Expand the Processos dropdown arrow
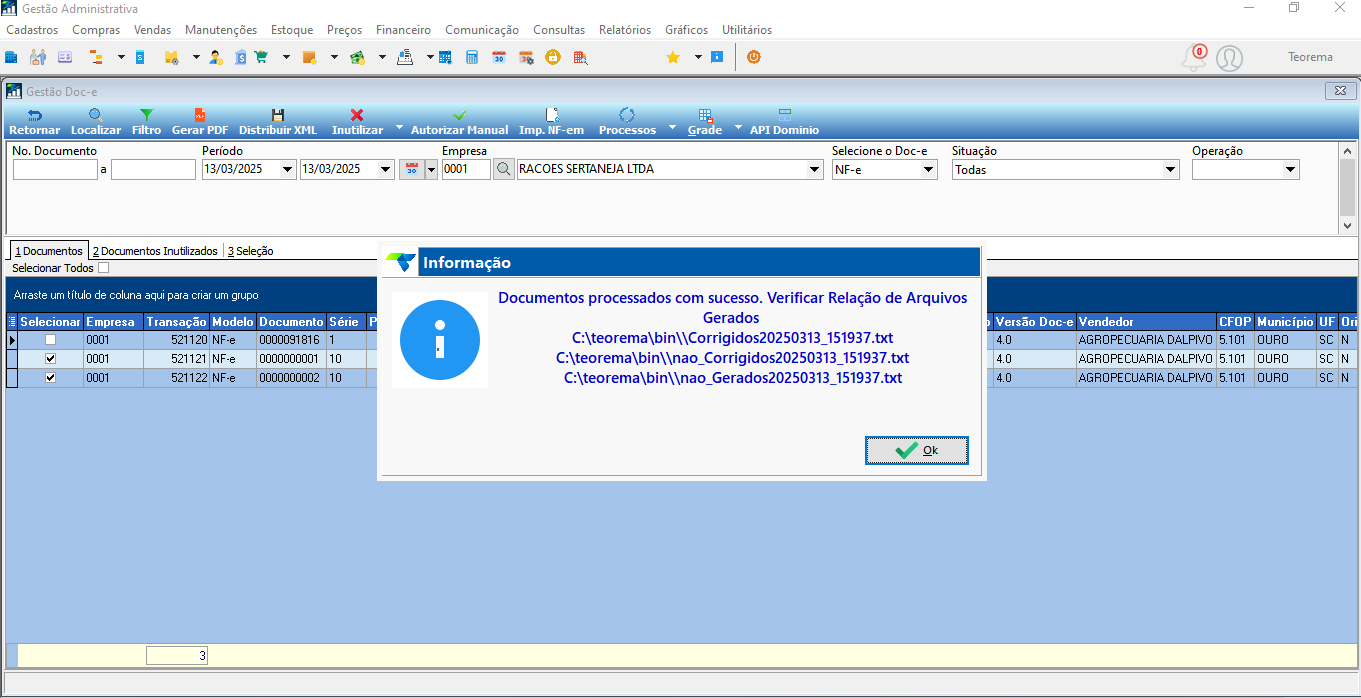This screenshot has height=698, width=1361. coord(672,128)
